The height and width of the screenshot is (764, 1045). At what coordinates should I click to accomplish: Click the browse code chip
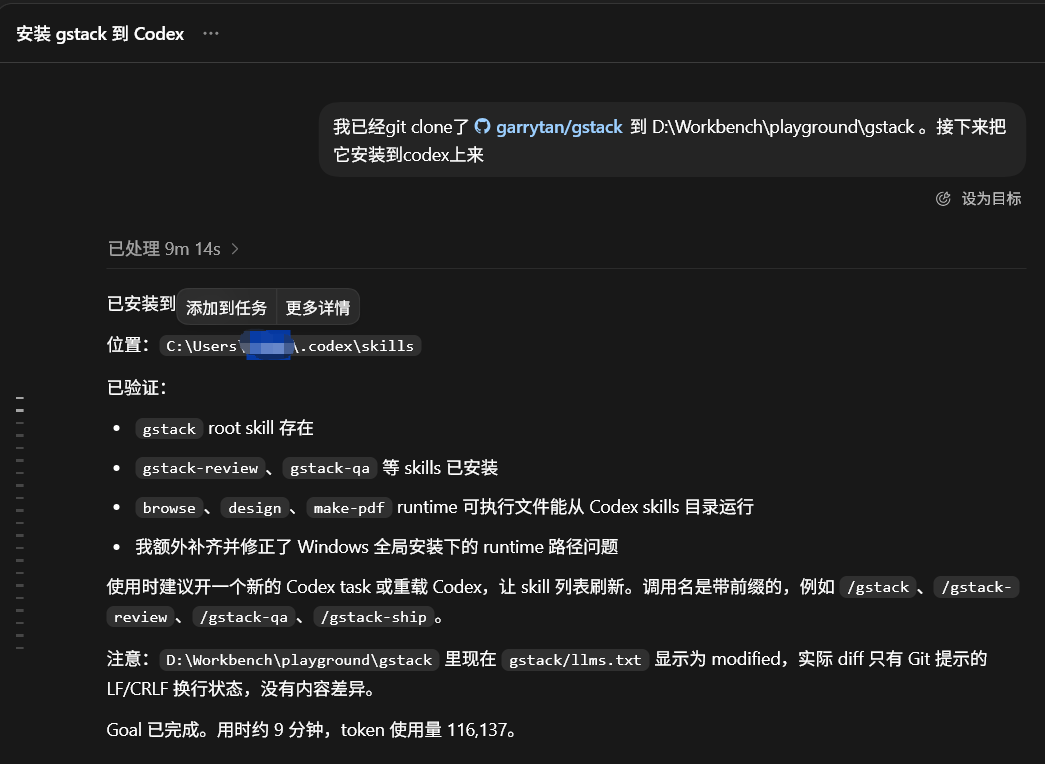click(x=169, y=508)
